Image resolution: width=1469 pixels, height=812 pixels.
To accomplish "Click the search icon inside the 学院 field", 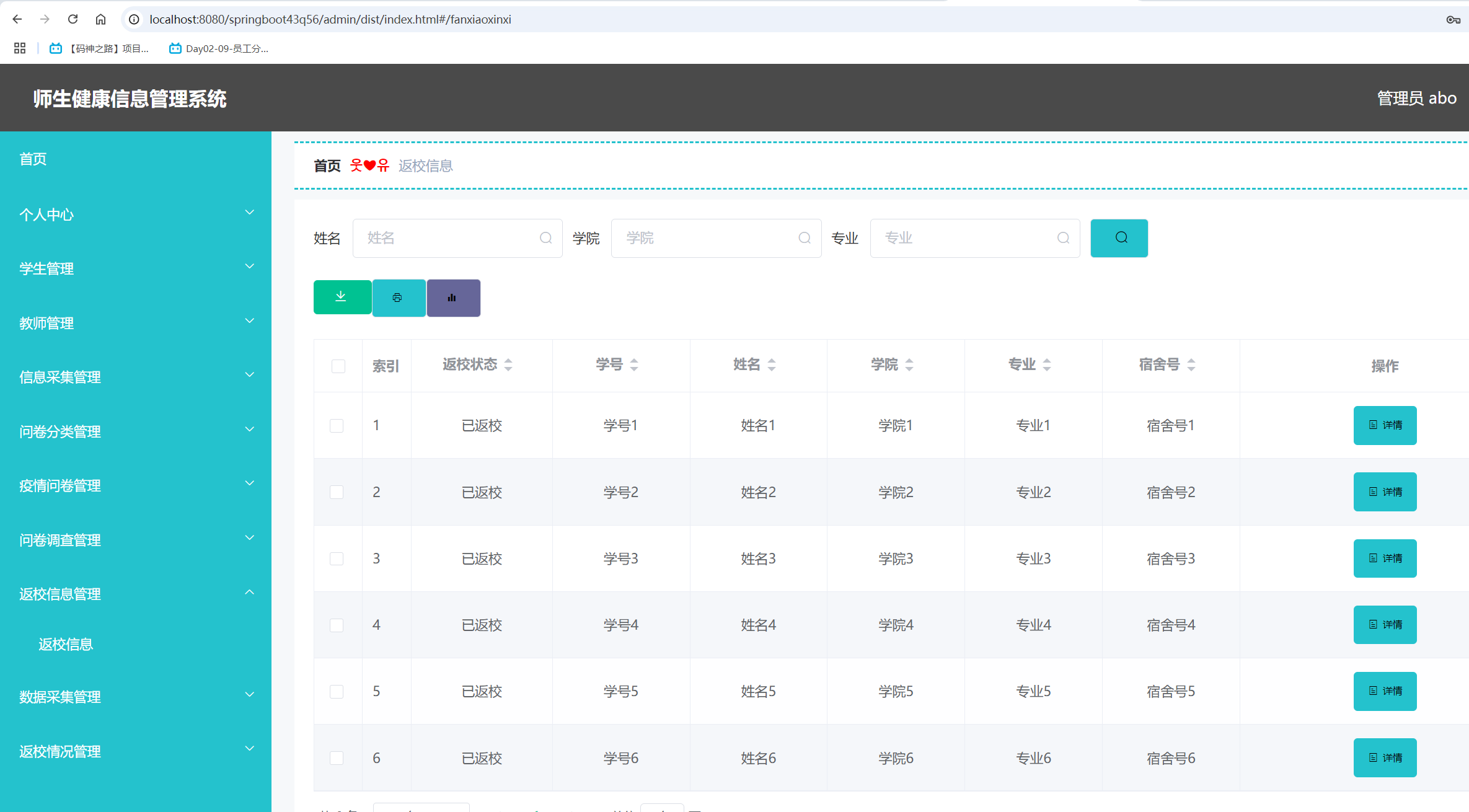I will [804, 237].
